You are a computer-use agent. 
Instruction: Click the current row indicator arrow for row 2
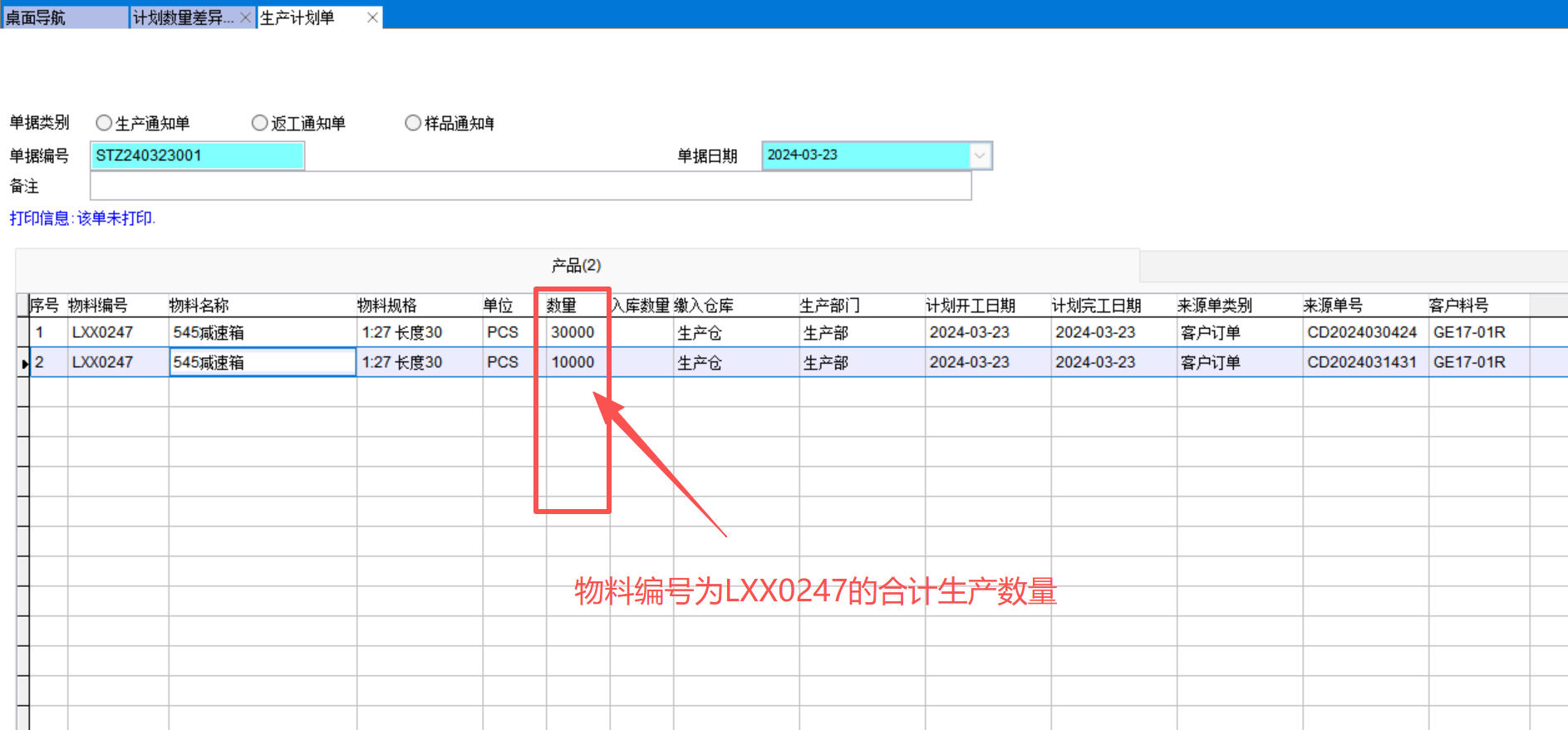click(x=23, y=363)
